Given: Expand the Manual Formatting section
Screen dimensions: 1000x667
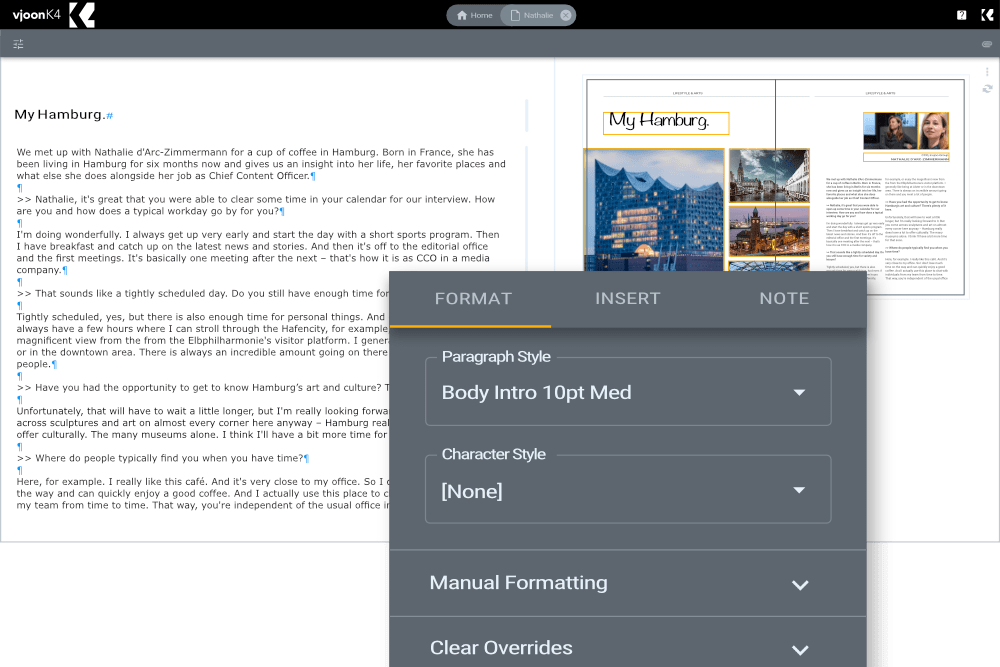Looking at the screenshot, I should [628, 583].
